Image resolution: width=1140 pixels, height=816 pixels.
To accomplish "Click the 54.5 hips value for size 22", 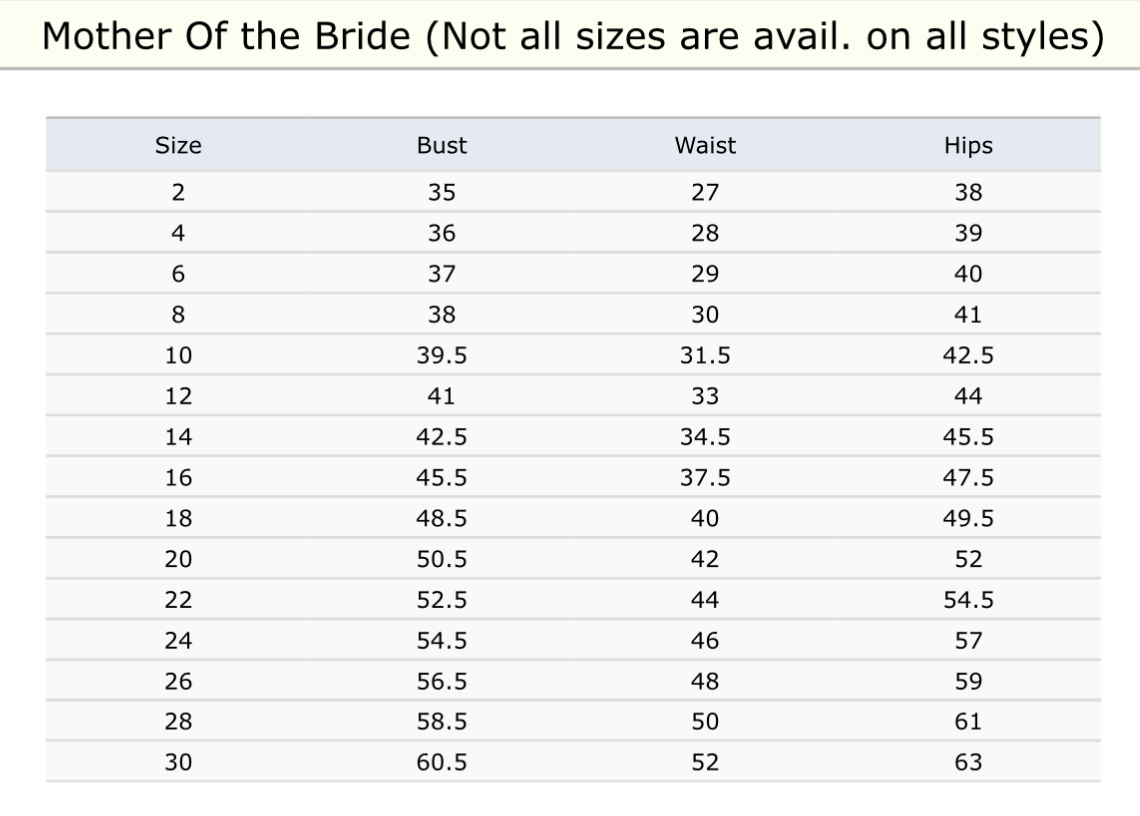I will 968,600.
